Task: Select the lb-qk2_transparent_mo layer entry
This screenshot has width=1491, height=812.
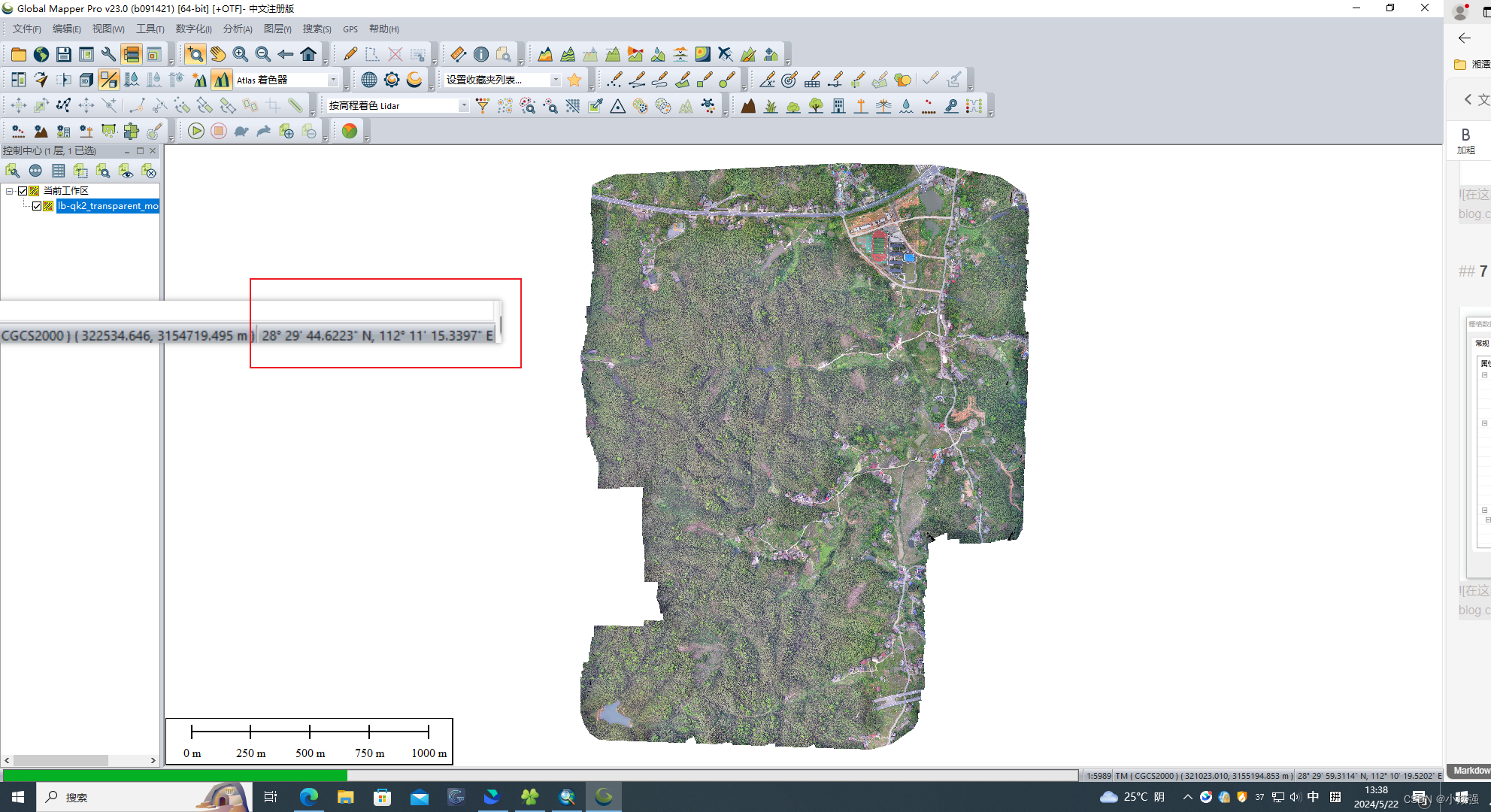Action: [108, 206]
